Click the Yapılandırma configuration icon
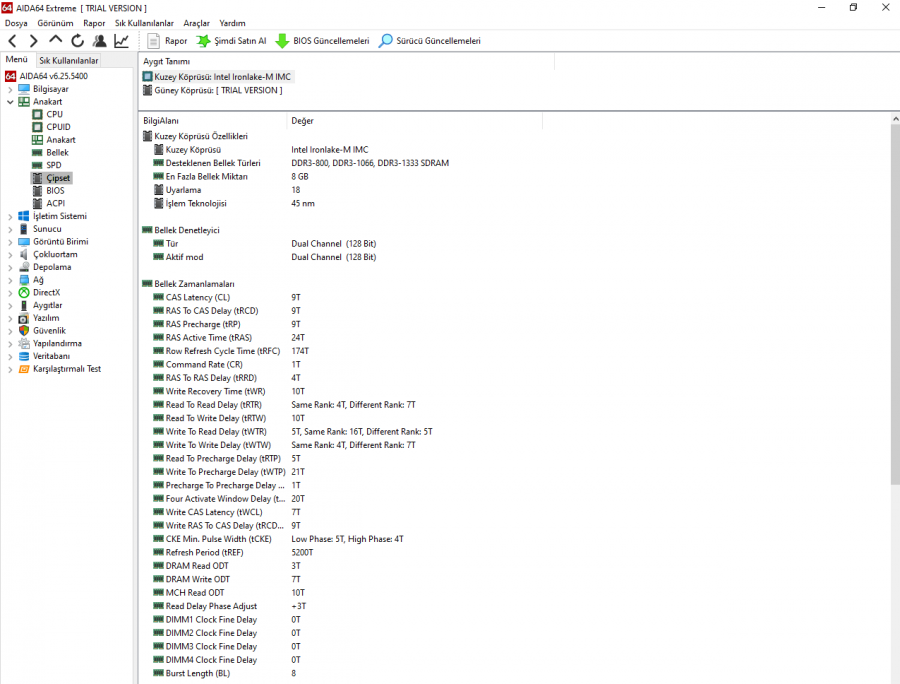Viewport: 900px width, 684px height. pyautogui.click(x=24, y=344)
